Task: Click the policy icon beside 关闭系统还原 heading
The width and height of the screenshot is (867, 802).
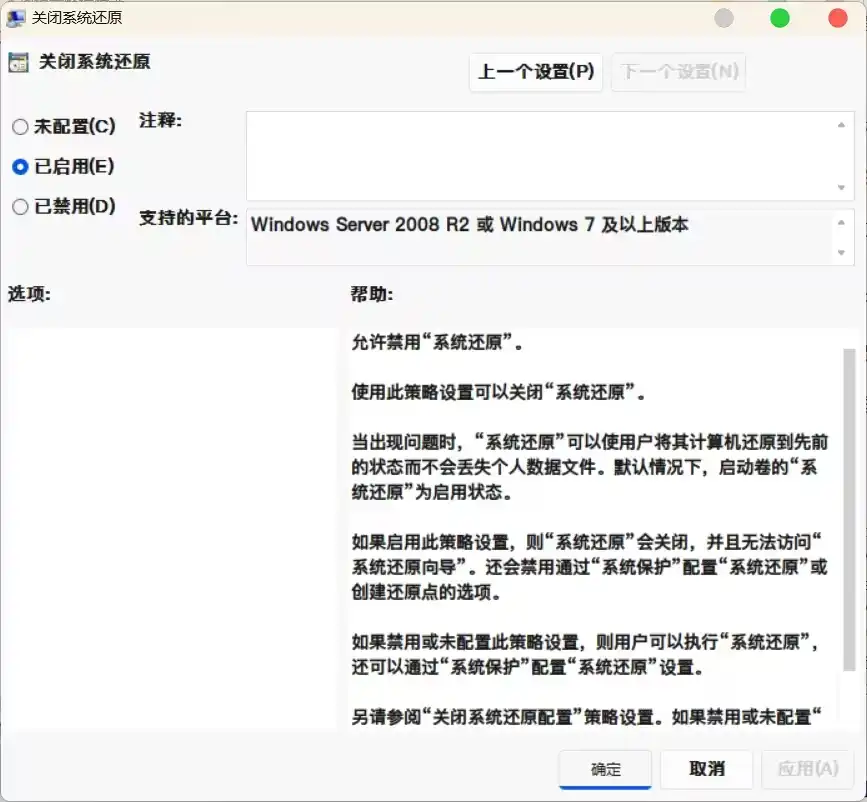Action: tap(18, 62)
